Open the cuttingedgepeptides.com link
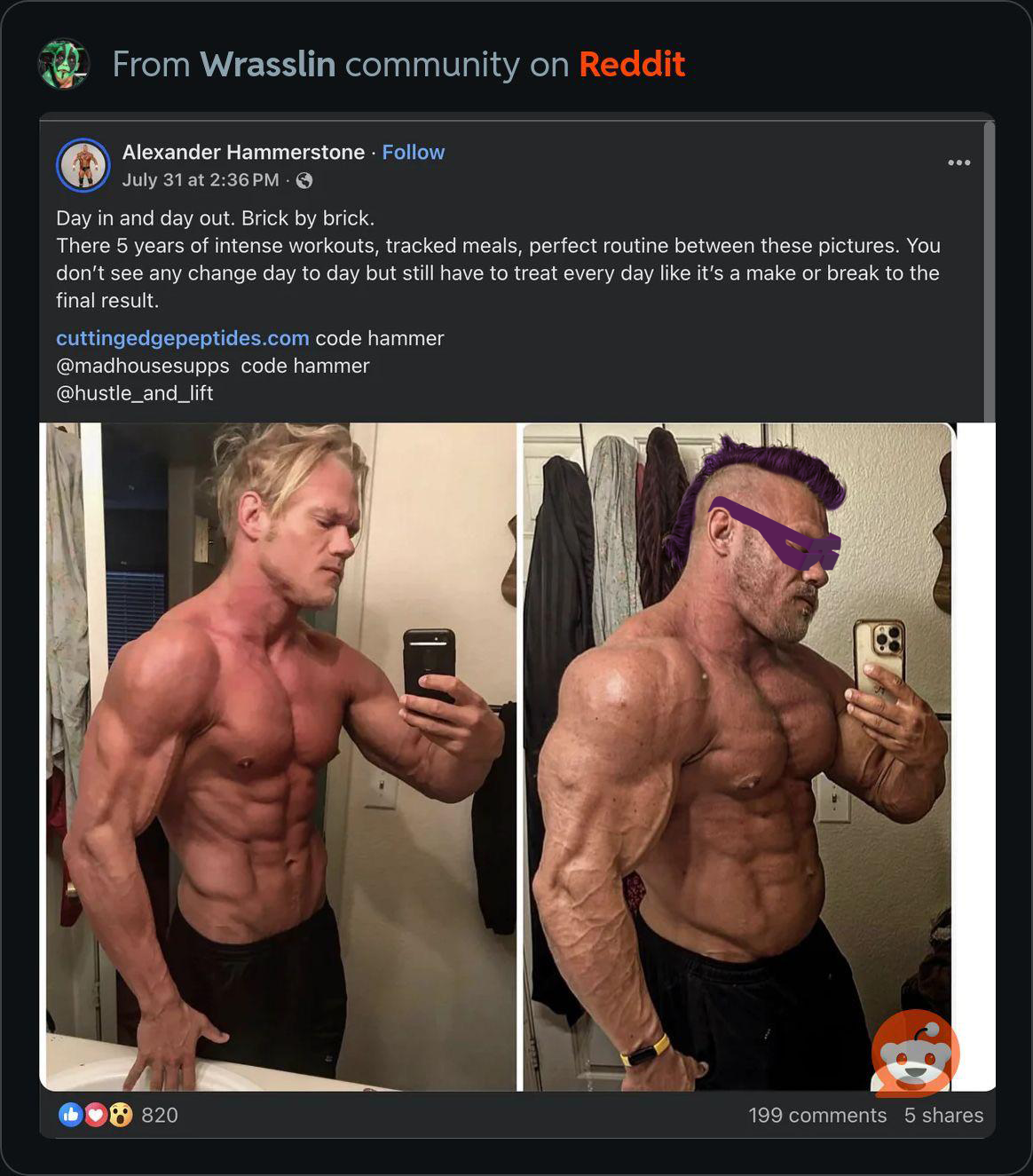The width and height of the screenshot is (1033, 1176). (x=183, y=338)
